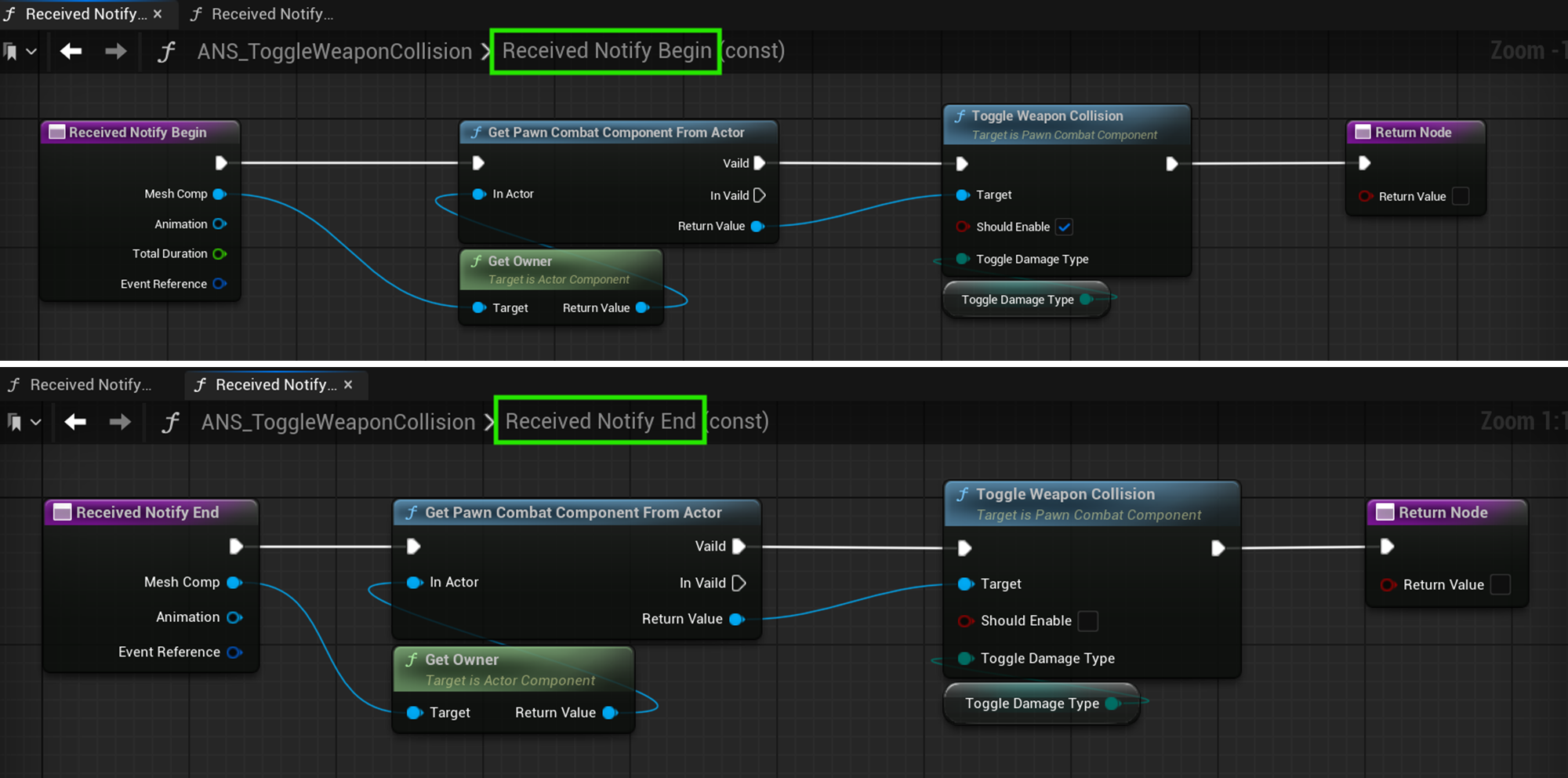Click Event Reference pin on Received Notify End
This screenshot has height=778, width=1568.
pos(234,653)
